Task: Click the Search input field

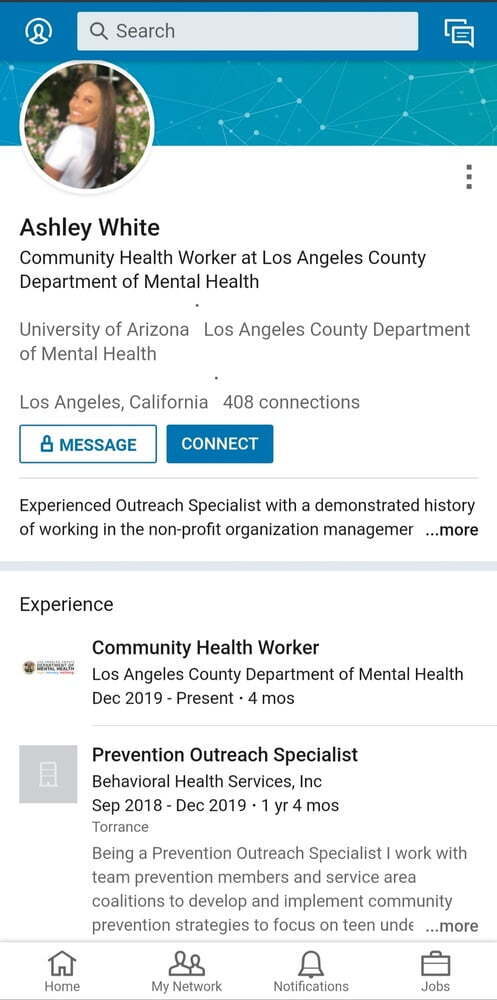Action: 248,31
